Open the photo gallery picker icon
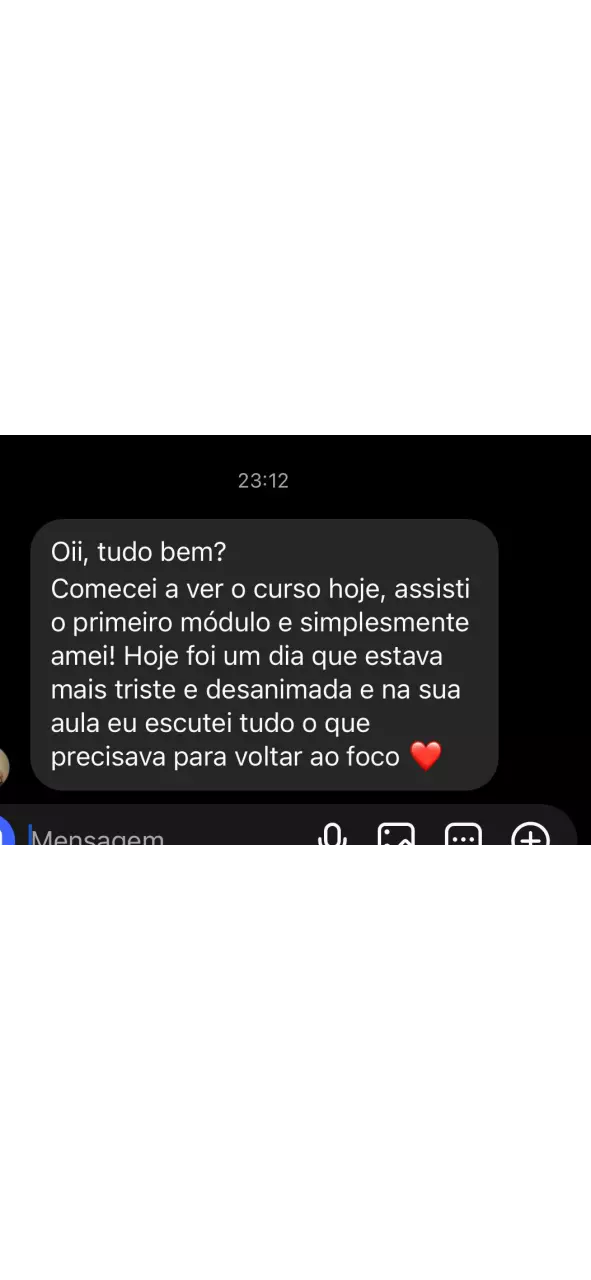 396,835
